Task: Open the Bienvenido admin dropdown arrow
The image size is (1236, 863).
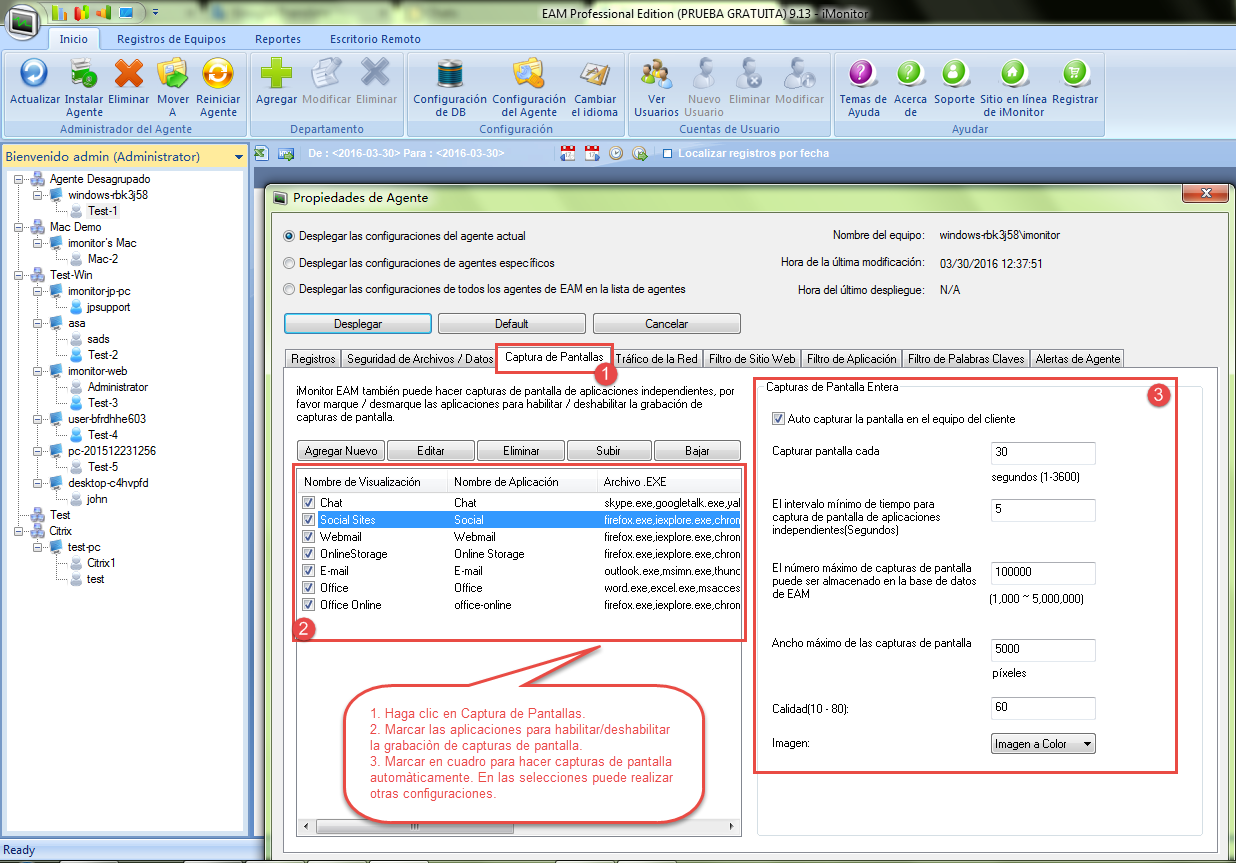Action: pos(238,157)
